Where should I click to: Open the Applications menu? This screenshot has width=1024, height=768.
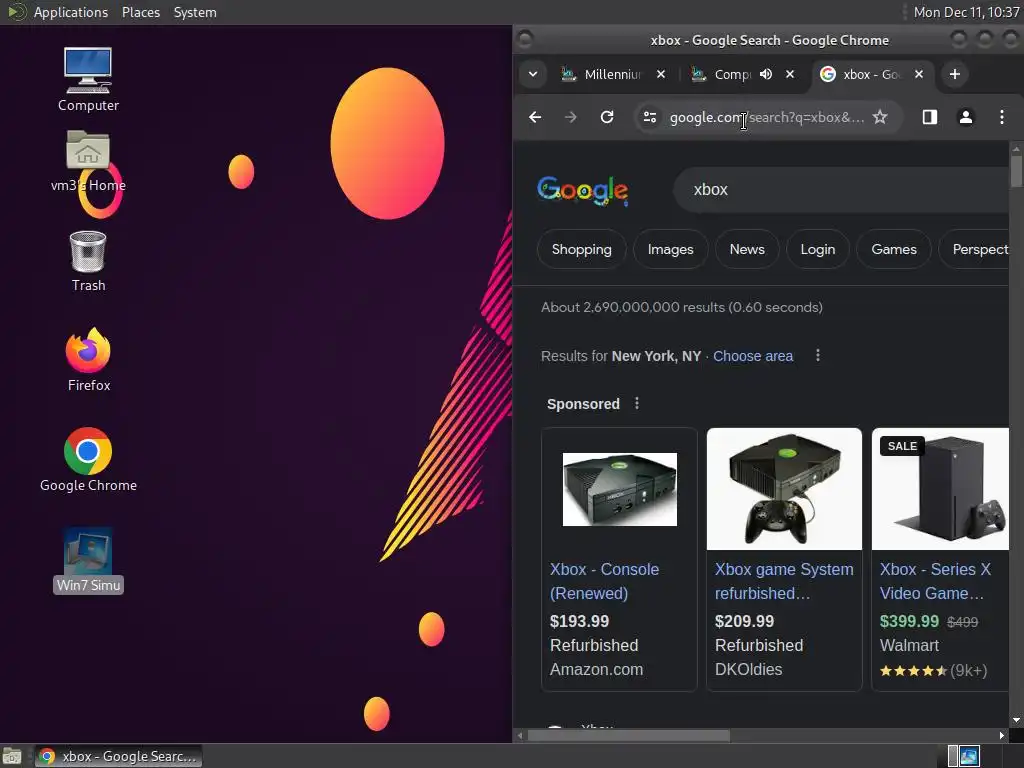click(x=71, y=12)
